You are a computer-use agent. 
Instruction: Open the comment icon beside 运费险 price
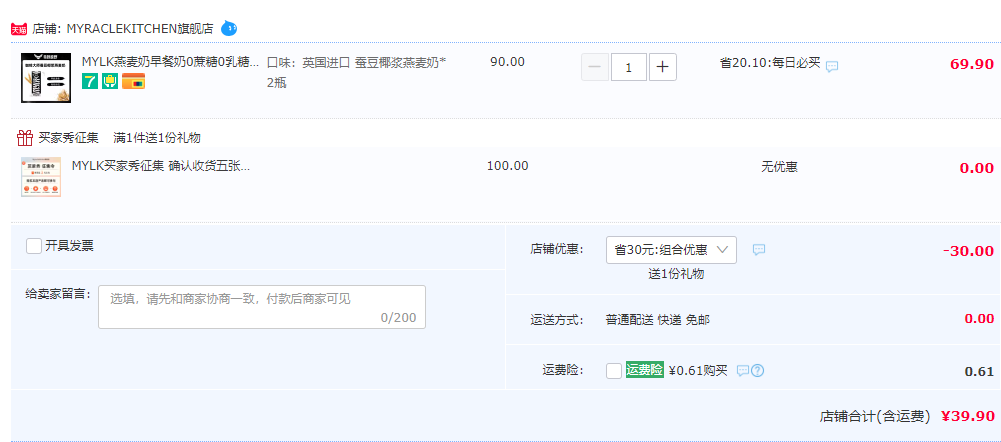742,370
